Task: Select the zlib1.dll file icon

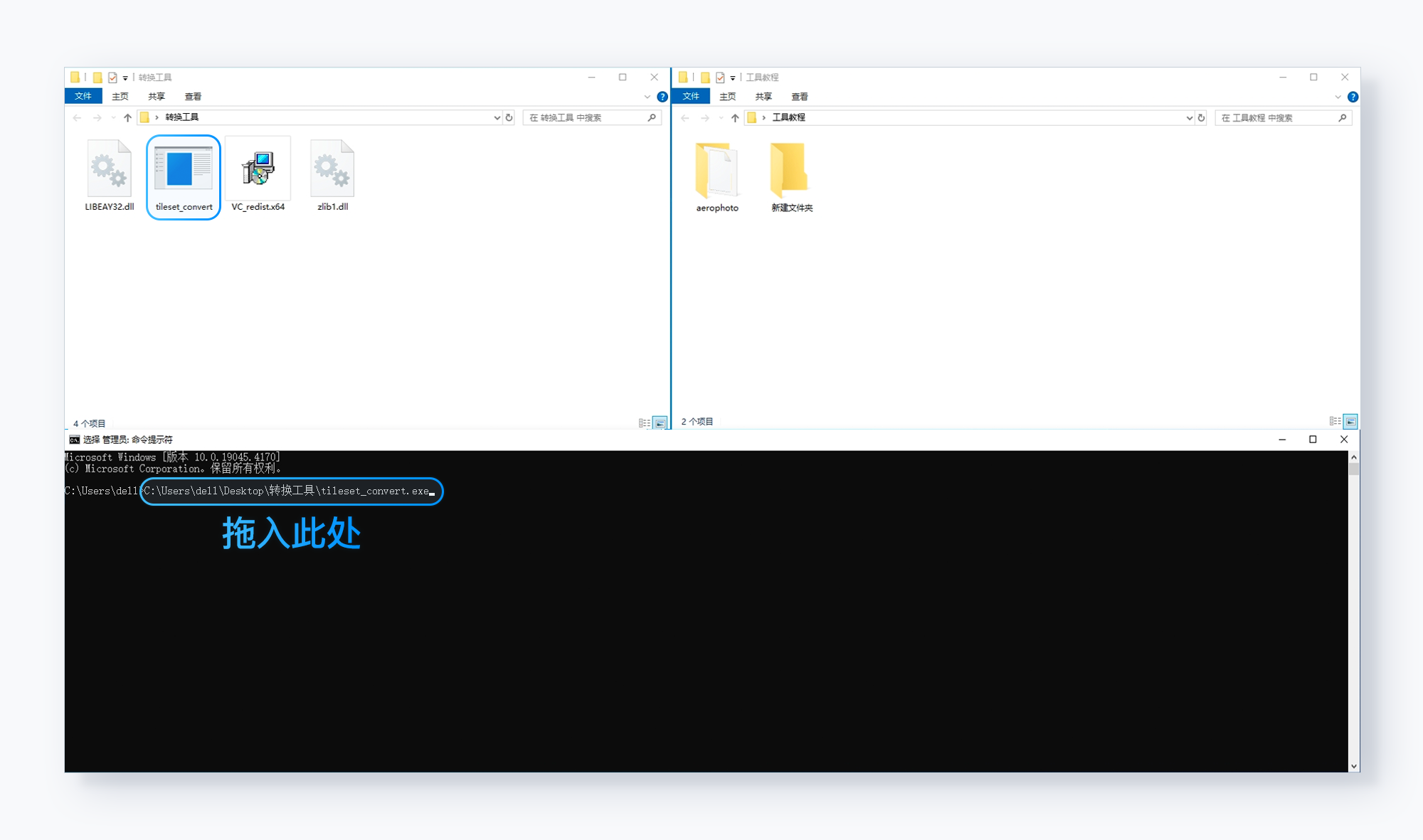Action: pyautogui.click(x=332, y=168)
